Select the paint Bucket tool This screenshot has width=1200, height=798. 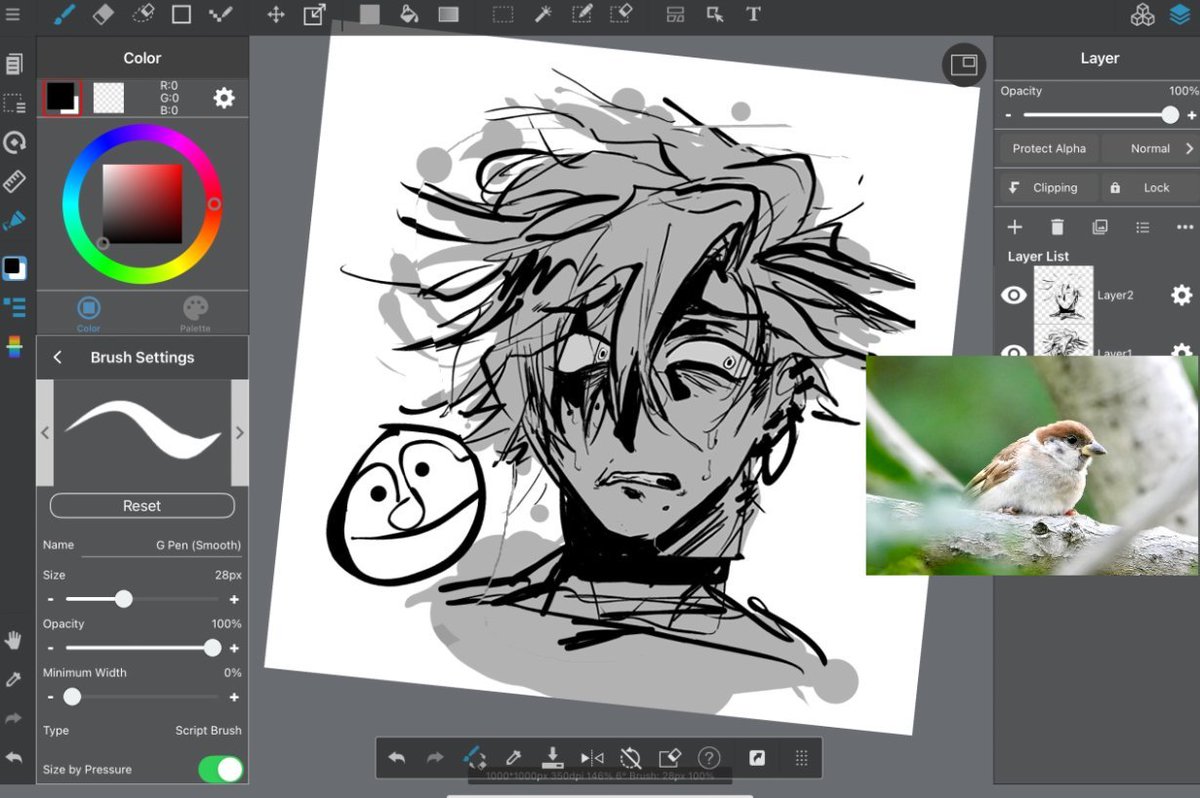click(408, 15)
